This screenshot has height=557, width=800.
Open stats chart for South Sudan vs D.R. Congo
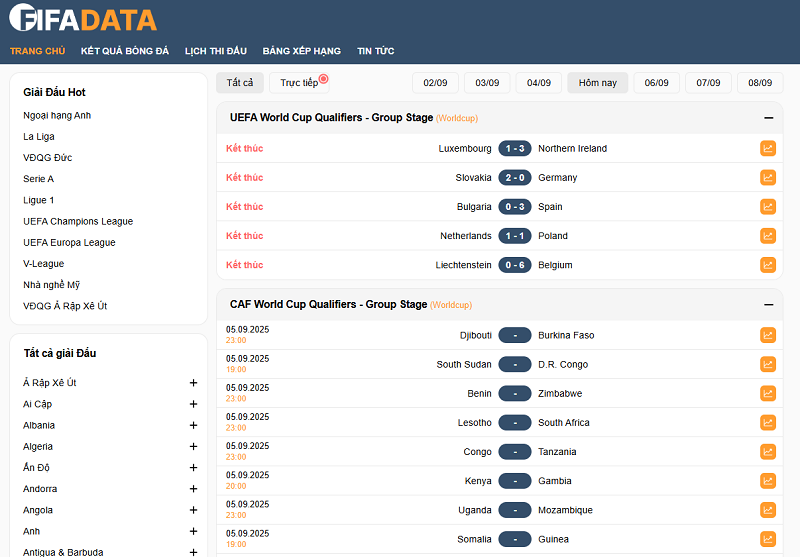(x=768, y=364)
